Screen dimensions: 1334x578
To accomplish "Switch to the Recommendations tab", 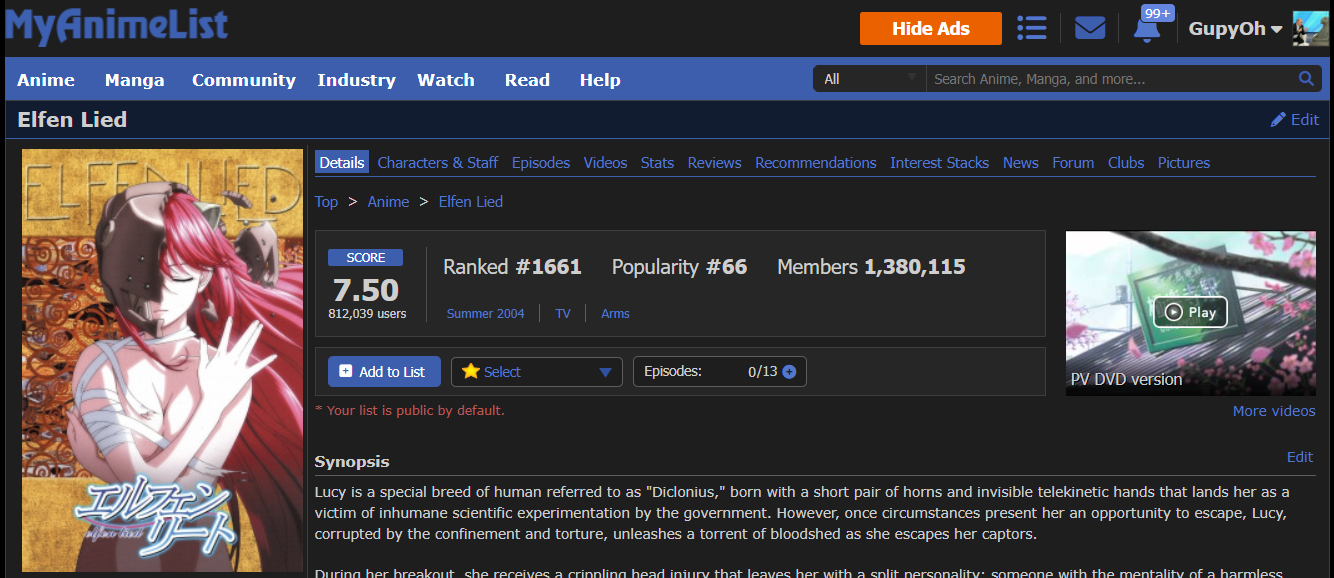I will 816,162.
